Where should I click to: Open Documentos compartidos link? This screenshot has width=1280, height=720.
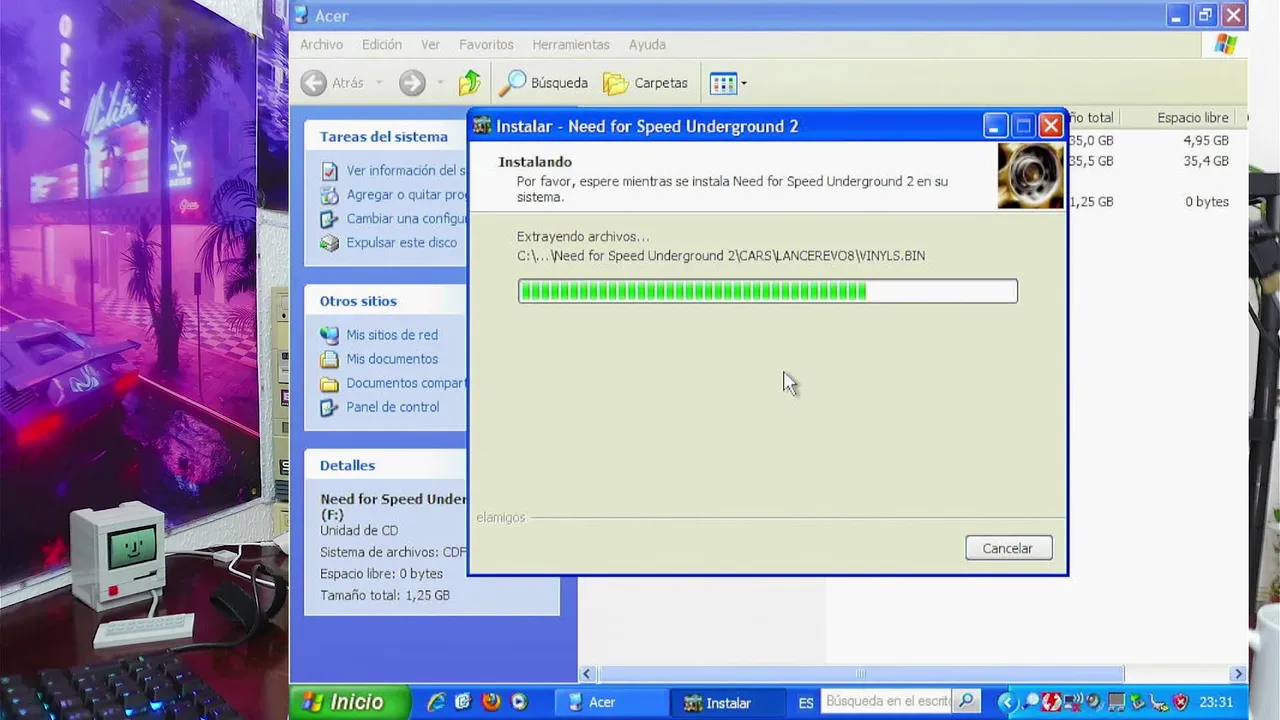click(406, 383)
